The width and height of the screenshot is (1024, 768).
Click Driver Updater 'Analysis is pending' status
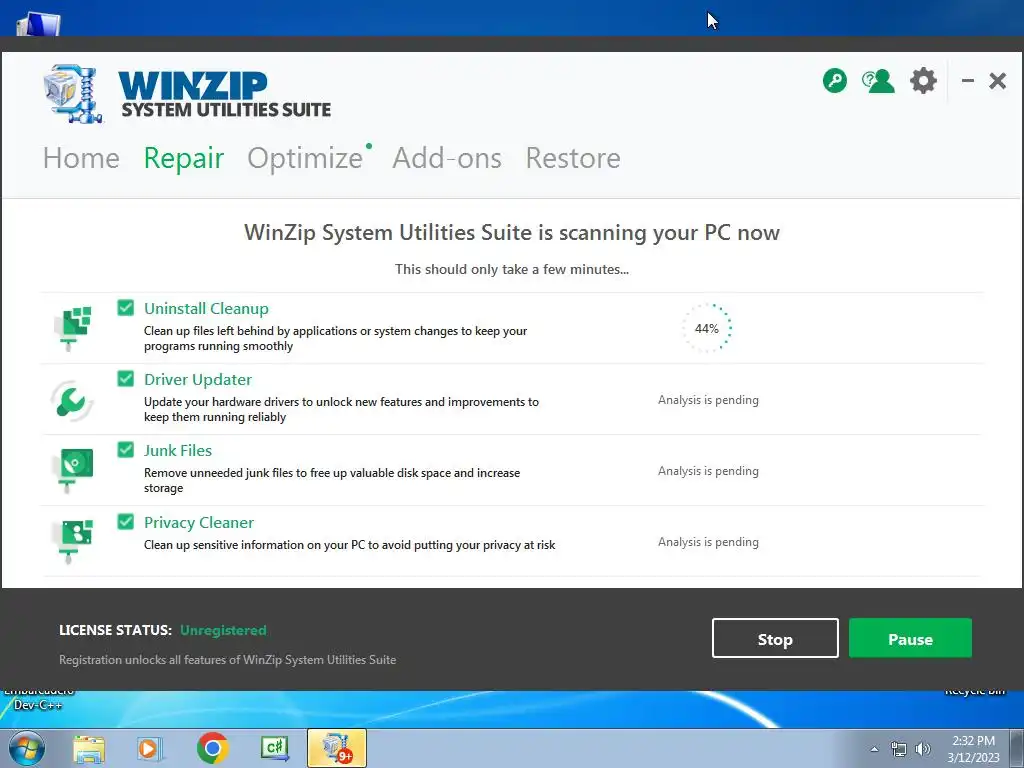click(x=708, y=400)
